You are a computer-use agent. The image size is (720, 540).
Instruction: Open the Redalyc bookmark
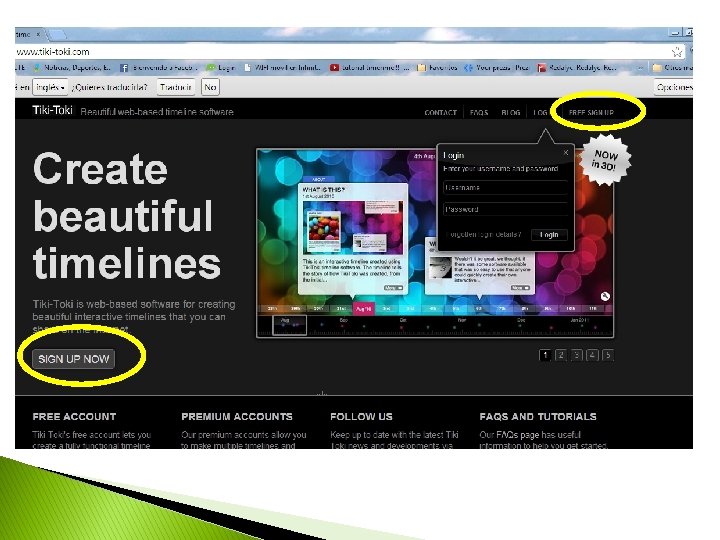tap(577, 68)
